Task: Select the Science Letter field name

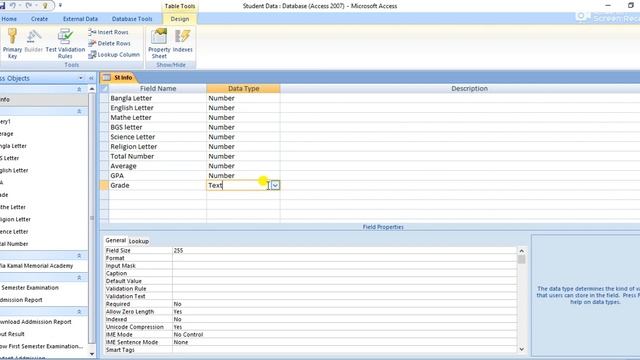Action: pos(158,137)
